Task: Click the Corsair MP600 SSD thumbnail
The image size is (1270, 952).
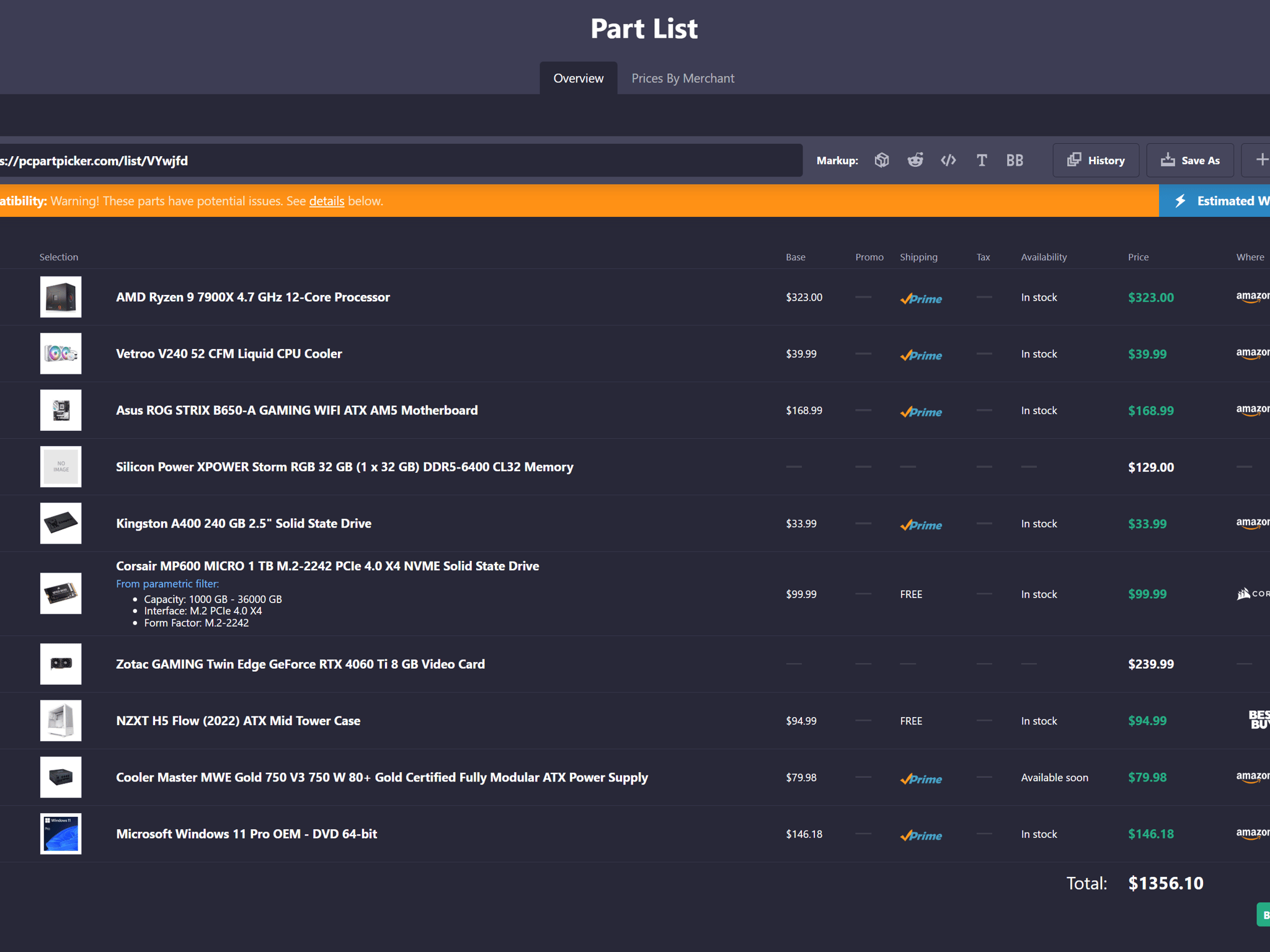Action: tap(61, 594)
